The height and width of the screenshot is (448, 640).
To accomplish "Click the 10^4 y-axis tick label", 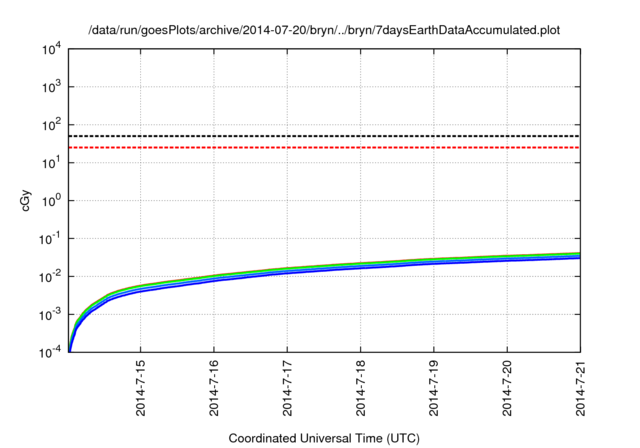I will click(x=51, y=49).
